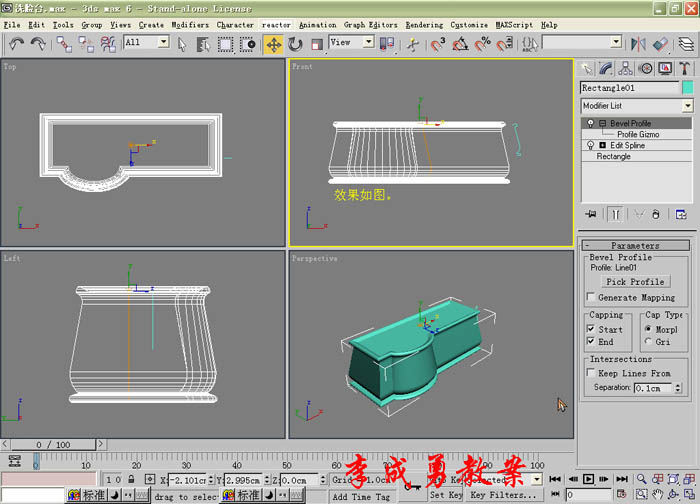Viewport: 700px width, 504px height.
Task: Click the Rectangle01 object color swatch
Action: (688, 87)
